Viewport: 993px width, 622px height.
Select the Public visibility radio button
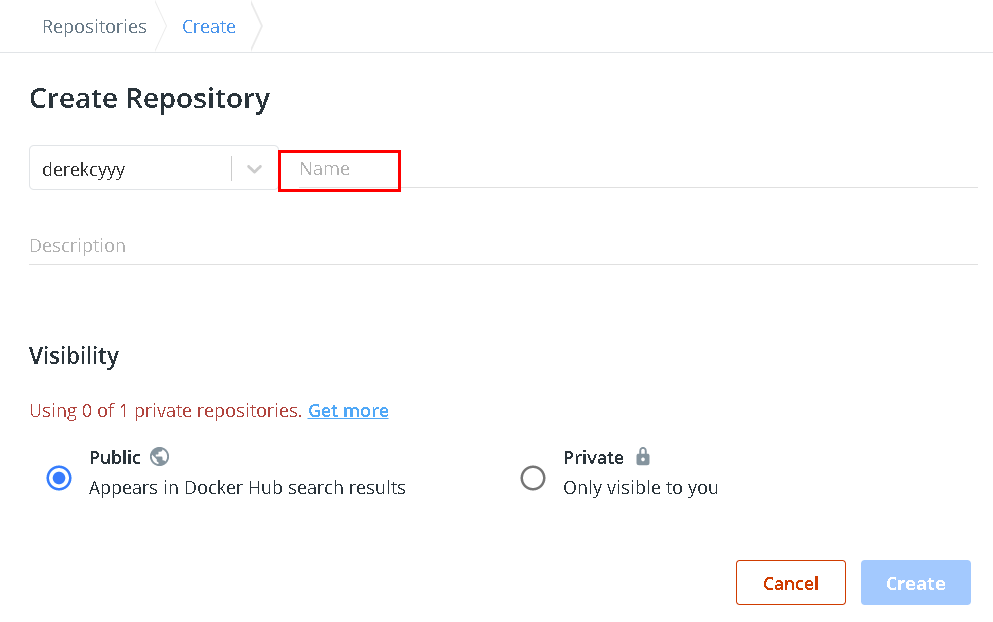tap(60, 478)
